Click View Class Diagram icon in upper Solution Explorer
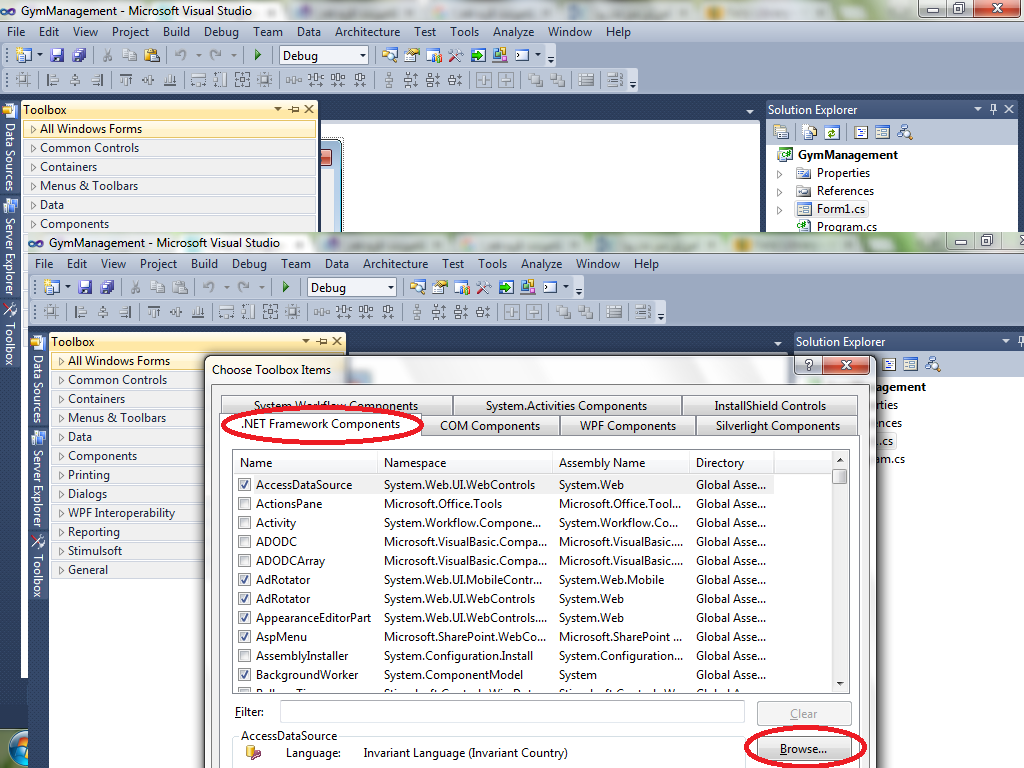Image resolution: width=1024 pixels, height=768 pixels. [x=904, y=133]
